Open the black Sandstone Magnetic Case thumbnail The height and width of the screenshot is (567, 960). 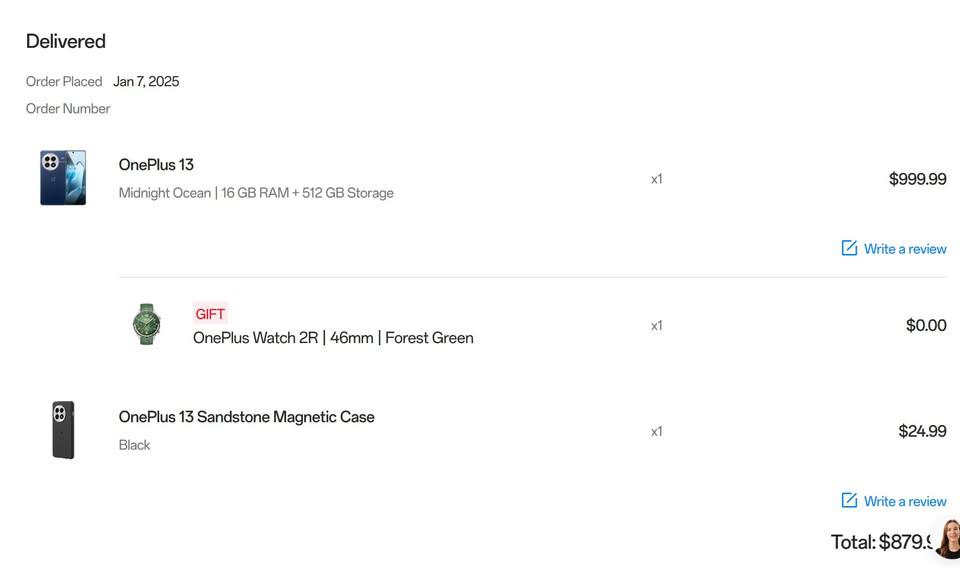[63, 430]
